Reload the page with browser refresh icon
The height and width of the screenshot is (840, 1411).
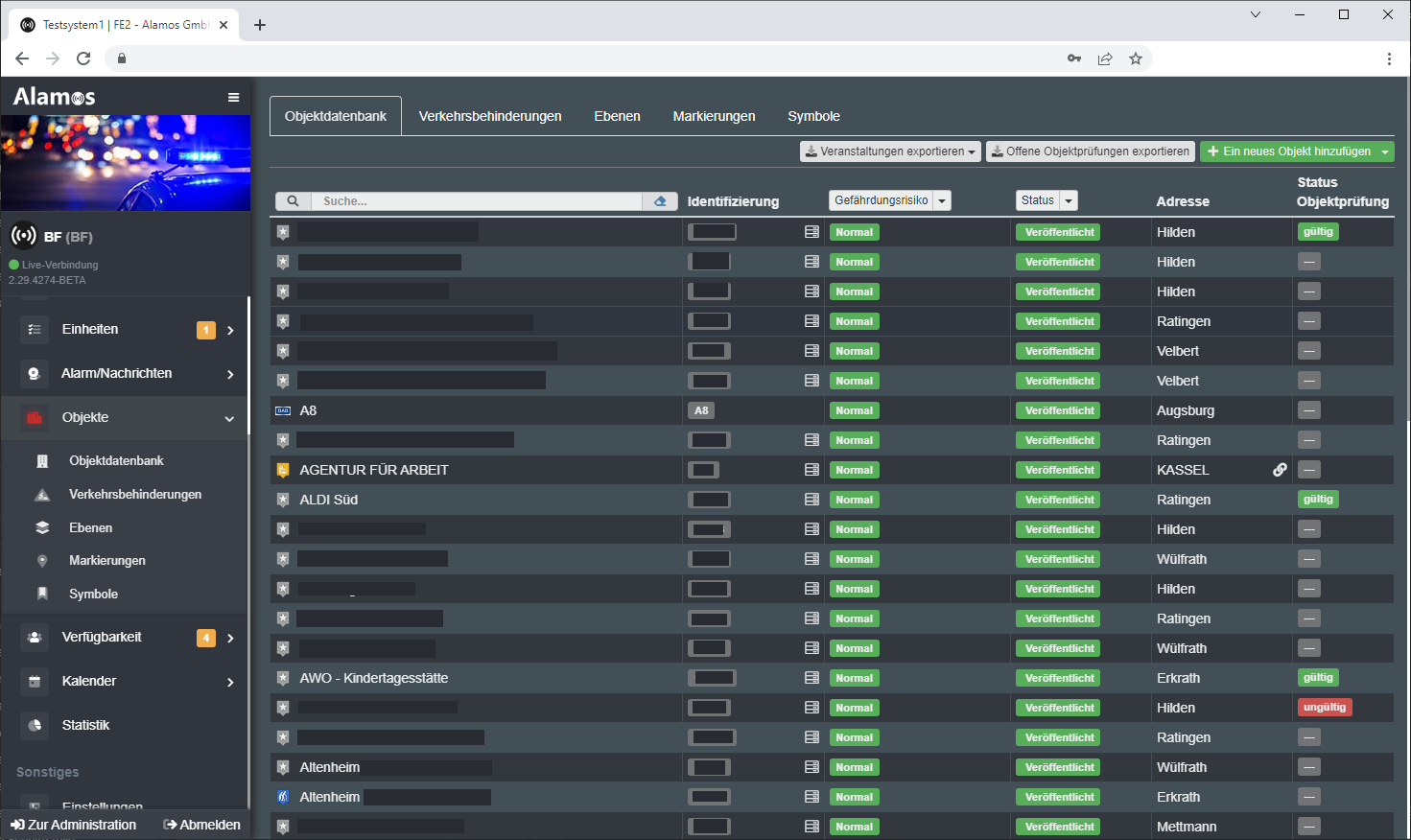[x=83, y=58]
